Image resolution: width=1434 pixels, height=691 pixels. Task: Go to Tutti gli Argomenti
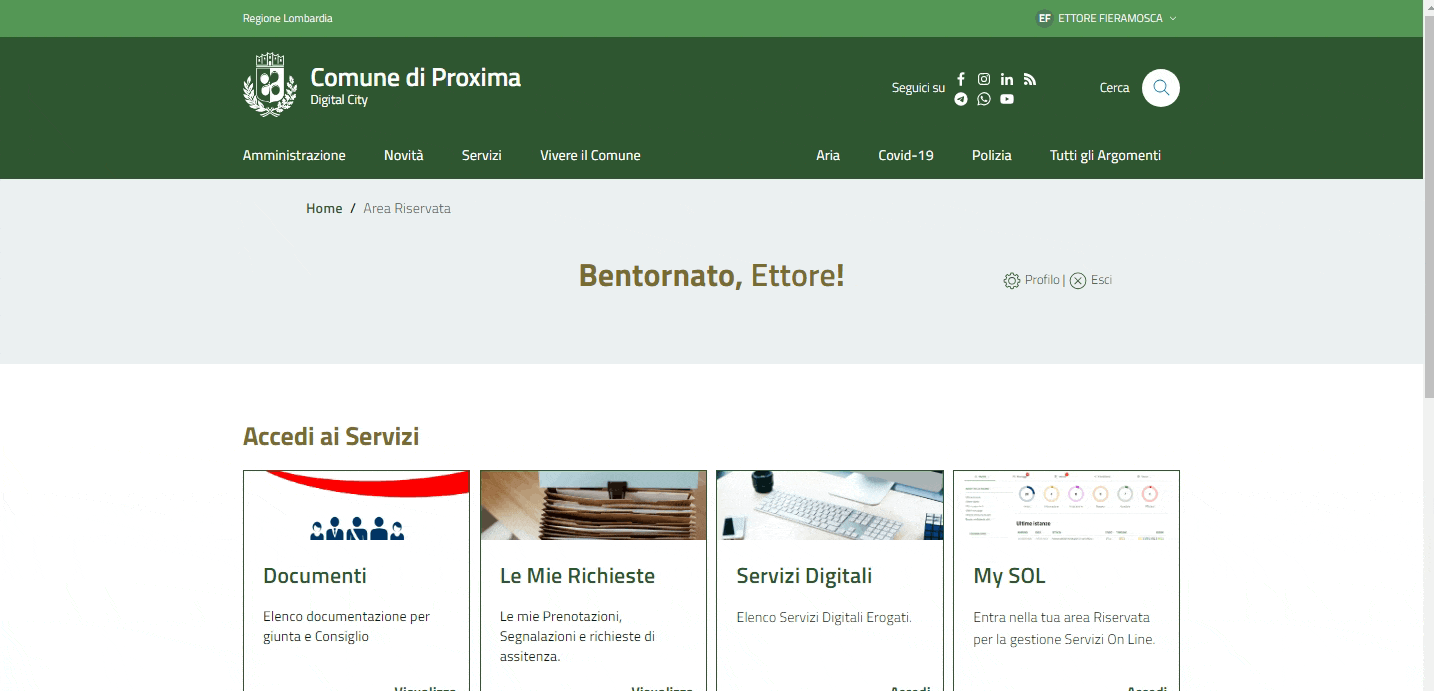[1105, 155]
